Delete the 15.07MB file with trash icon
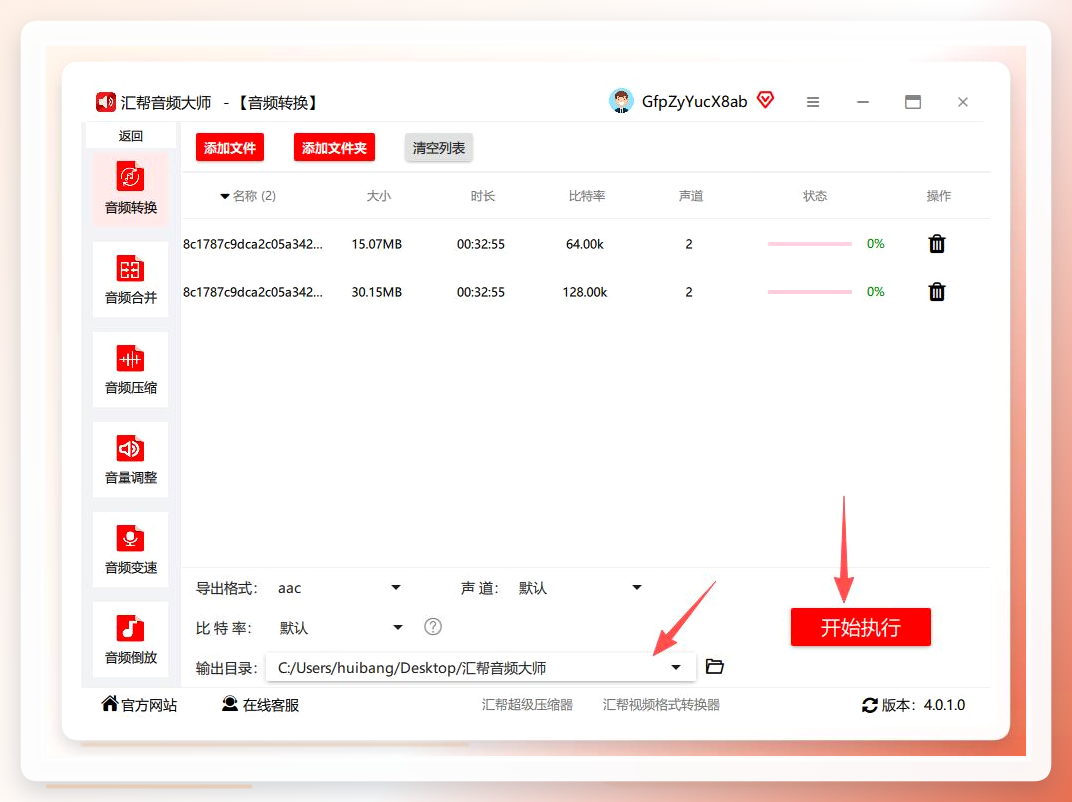This screenshot has width=1072, height=802. tap(937, 243)
